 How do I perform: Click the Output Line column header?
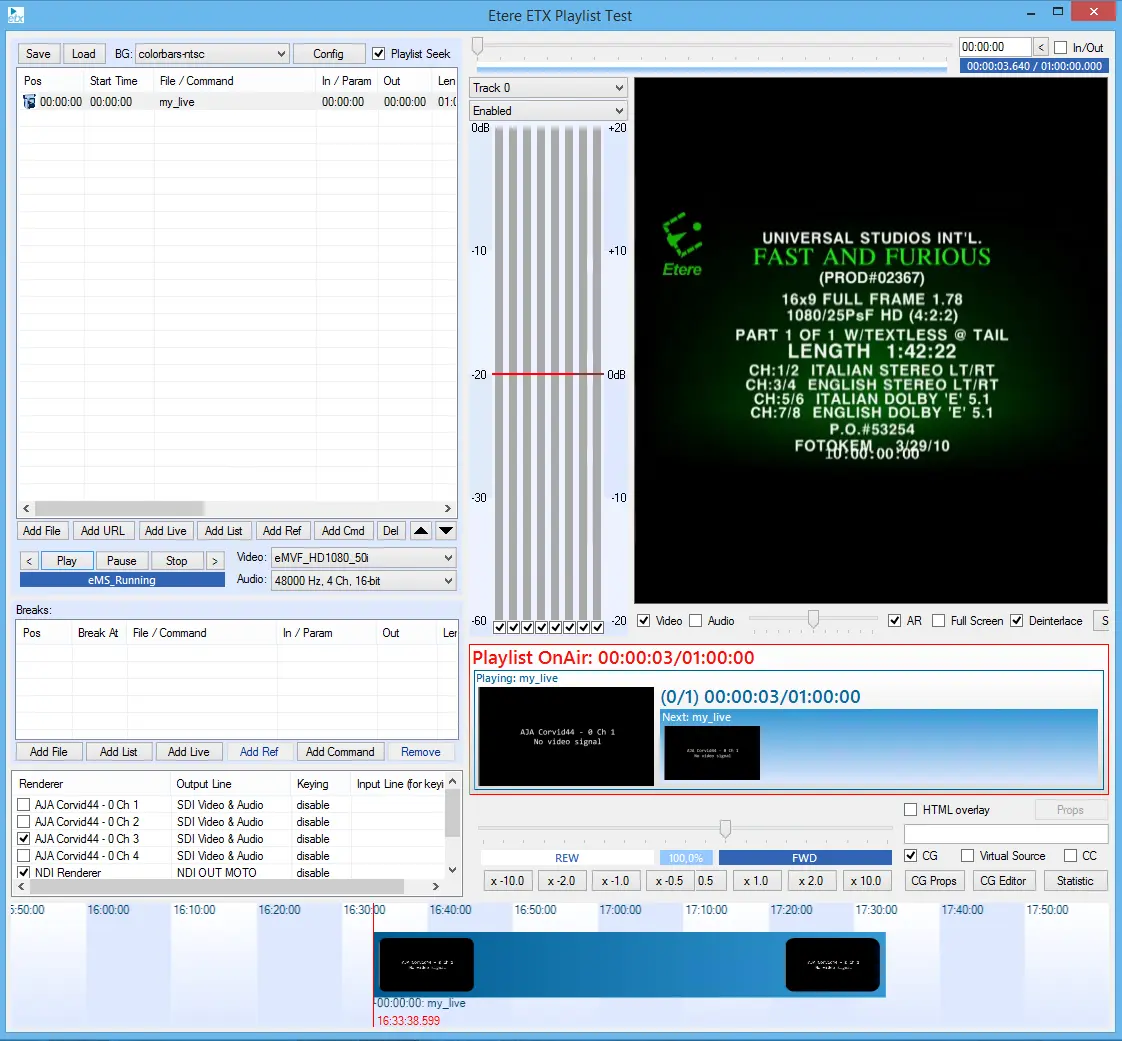coord(204,784)
